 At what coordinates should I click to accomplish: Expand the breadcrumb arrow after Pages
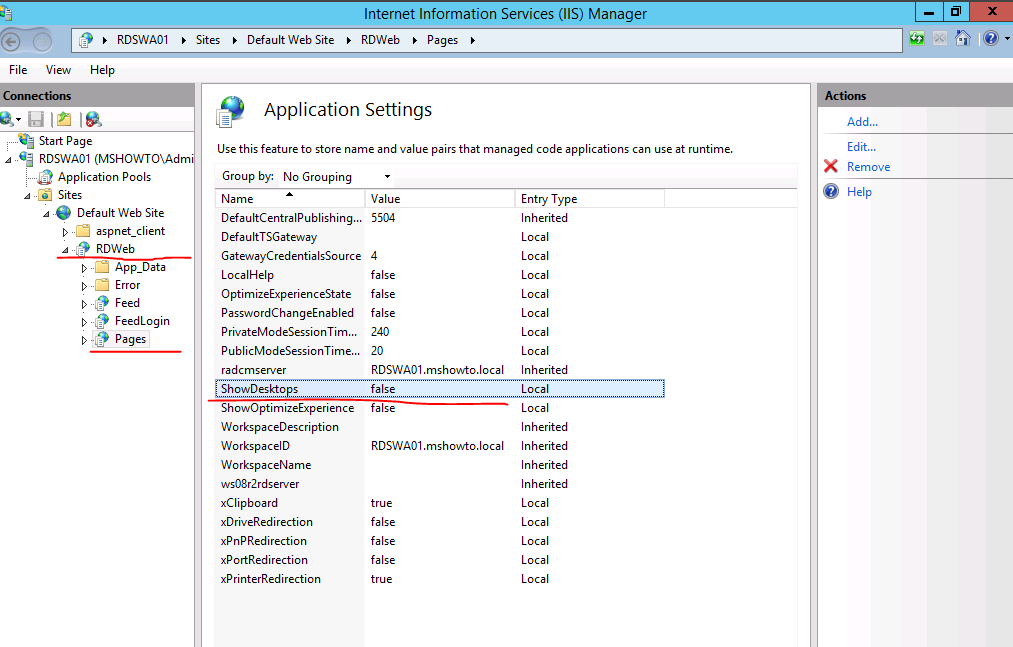[x=473, y=40]
